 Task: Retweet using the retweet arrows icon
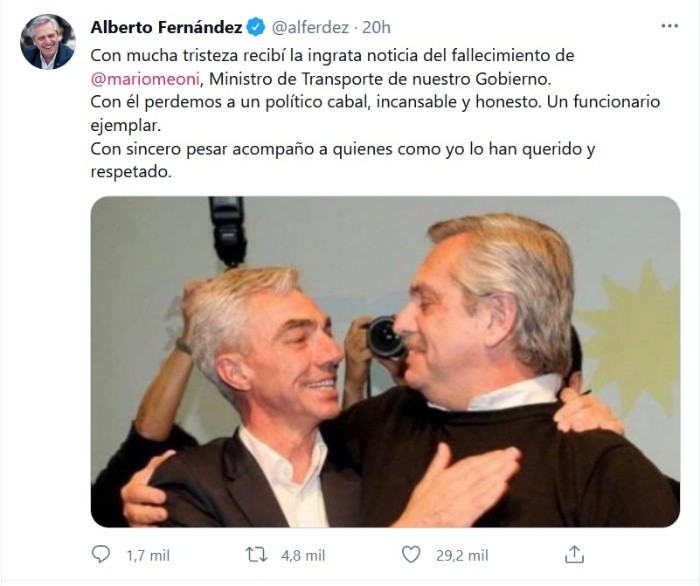pos(257,555)
